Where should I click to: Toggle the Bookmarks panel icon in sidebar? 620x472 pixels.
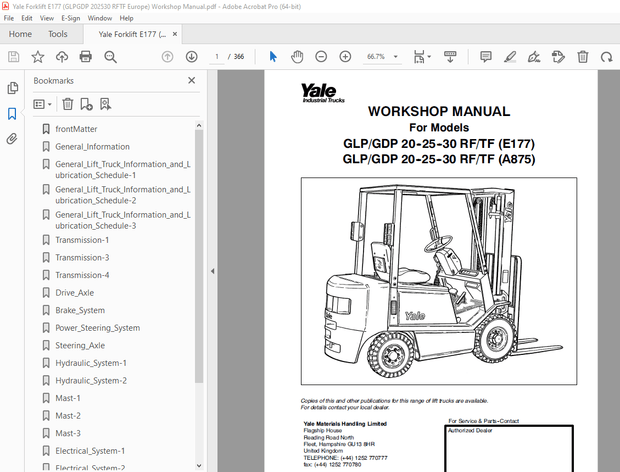[x=12, y=114]
